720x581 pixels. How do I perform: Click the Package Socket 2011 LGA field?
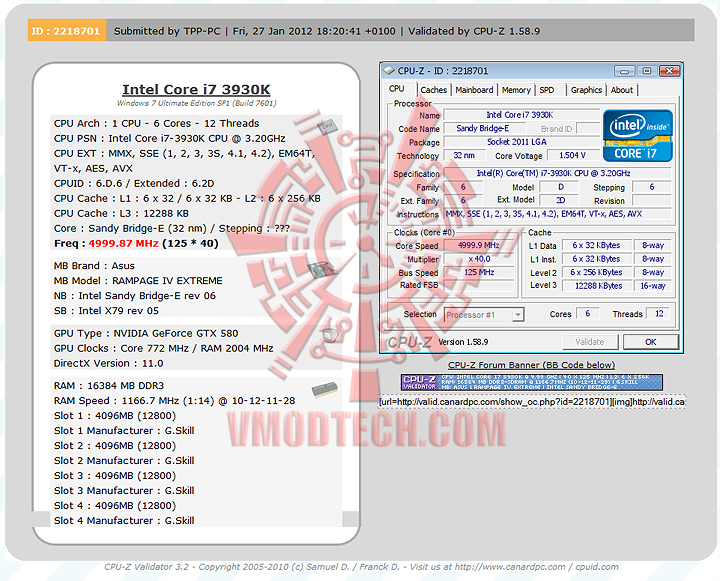pos(521,142)
